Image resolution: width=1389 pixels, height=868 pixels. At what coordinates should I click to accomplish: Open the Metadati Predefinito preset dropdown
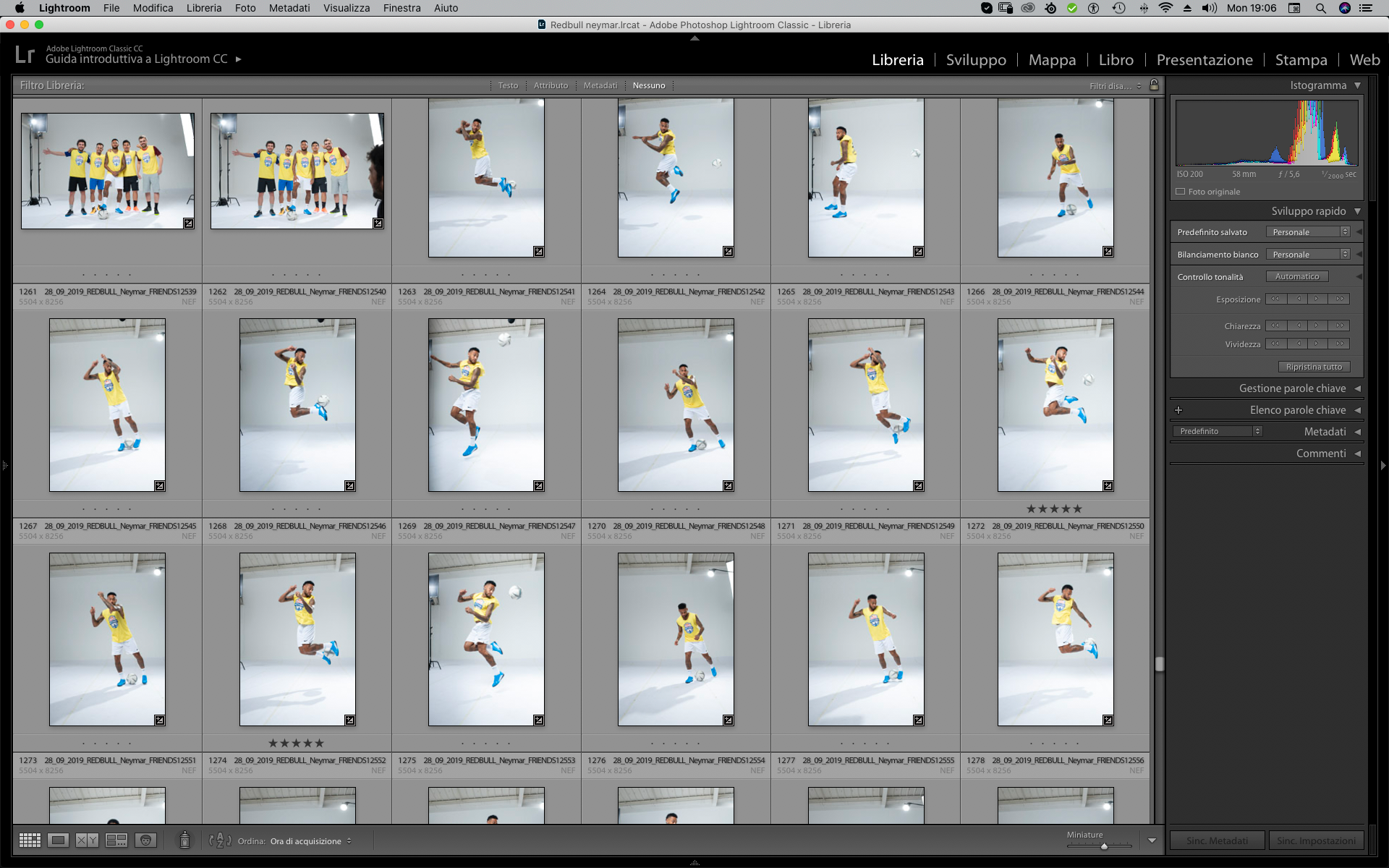coord(1218,431)
